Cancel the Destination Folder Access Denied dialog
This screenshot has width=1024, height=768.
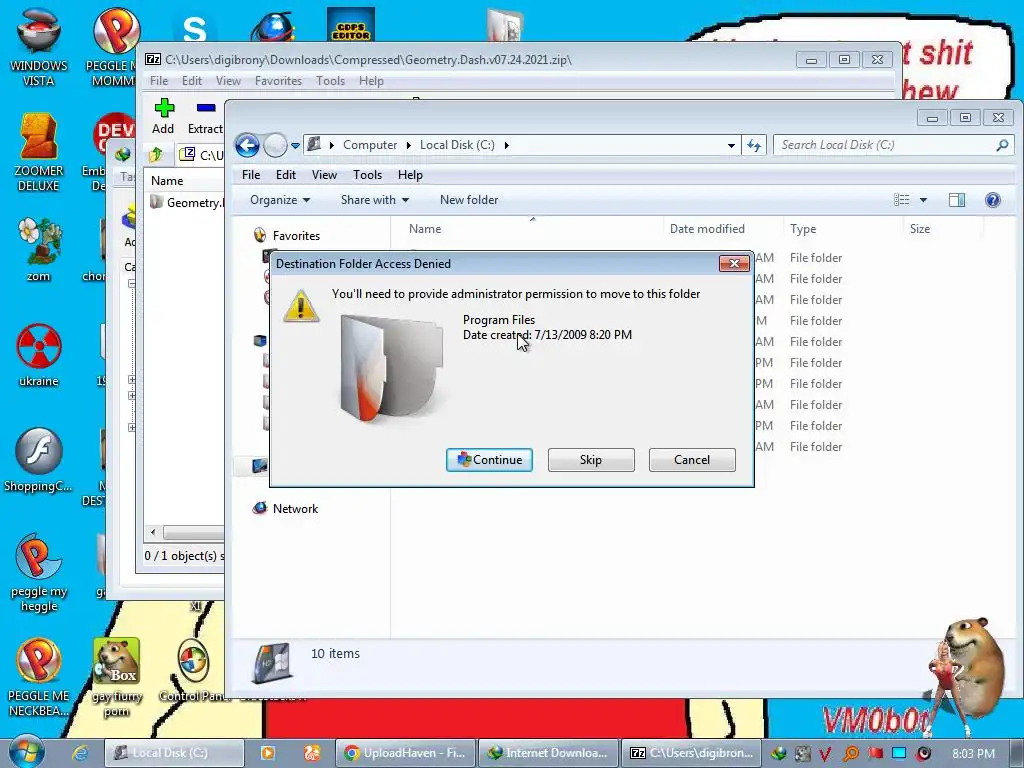692,460
